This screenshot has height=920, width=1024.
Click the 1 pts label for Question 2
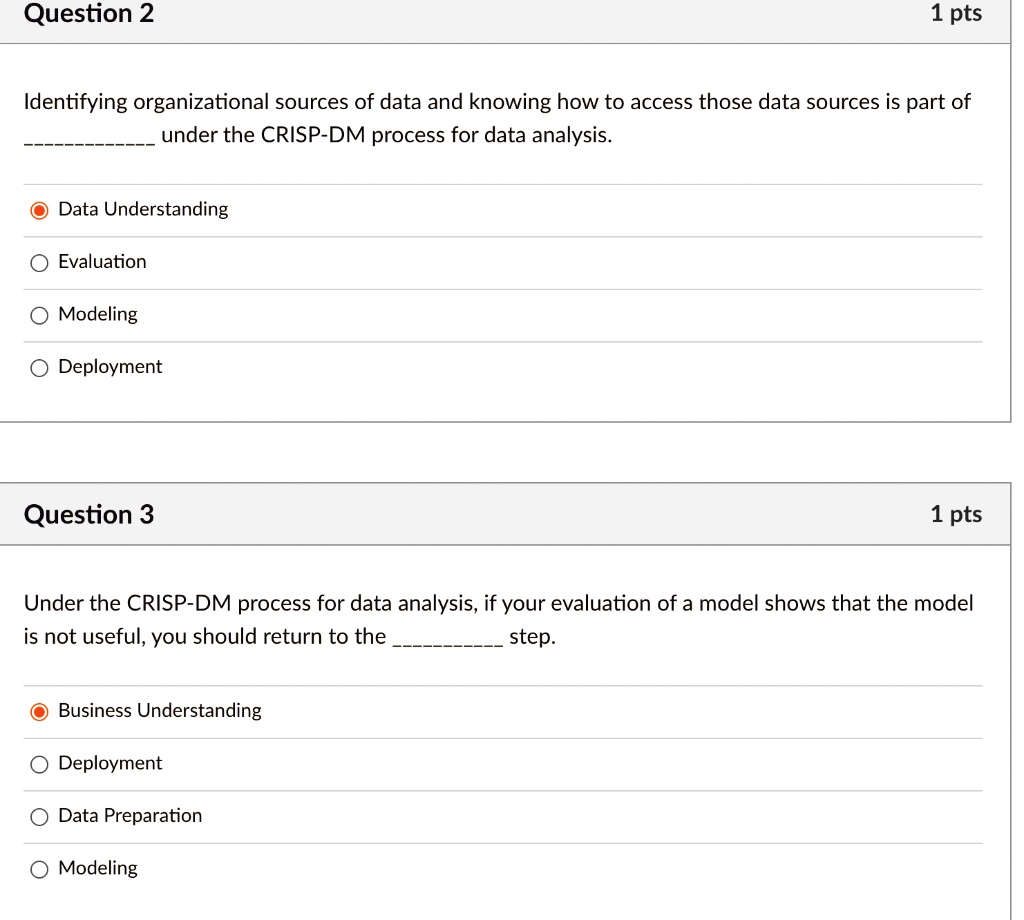point(956,14)
